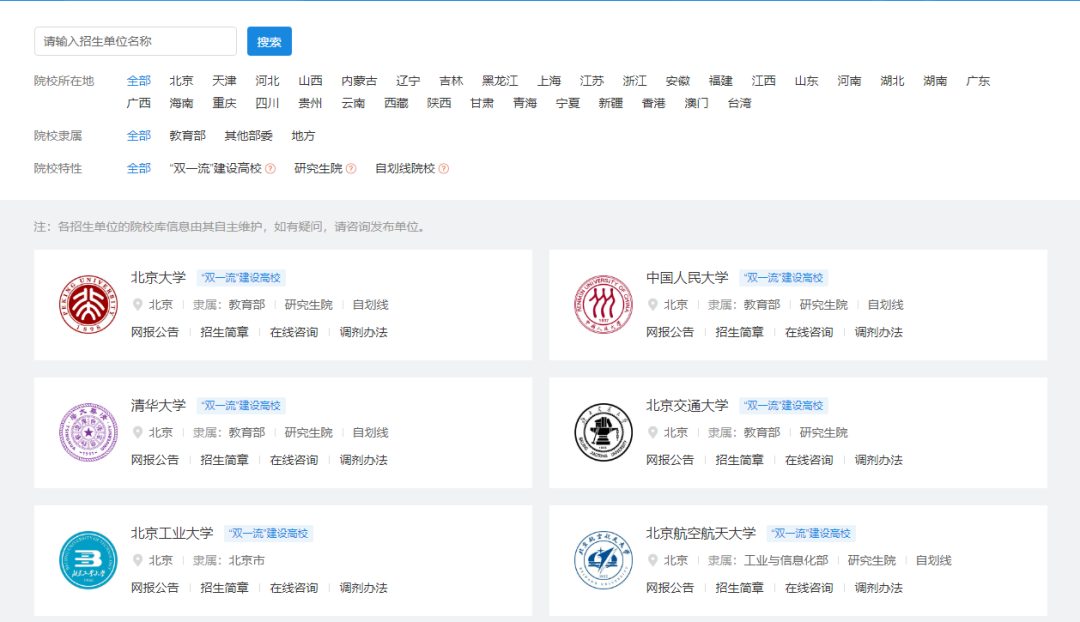Filter schools by 上海 location

tap(549, 81)
